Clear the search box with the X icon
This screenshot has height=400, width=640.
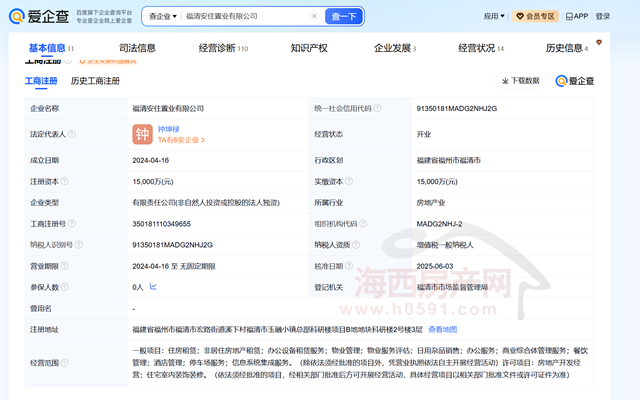click(x=314, y=16)
